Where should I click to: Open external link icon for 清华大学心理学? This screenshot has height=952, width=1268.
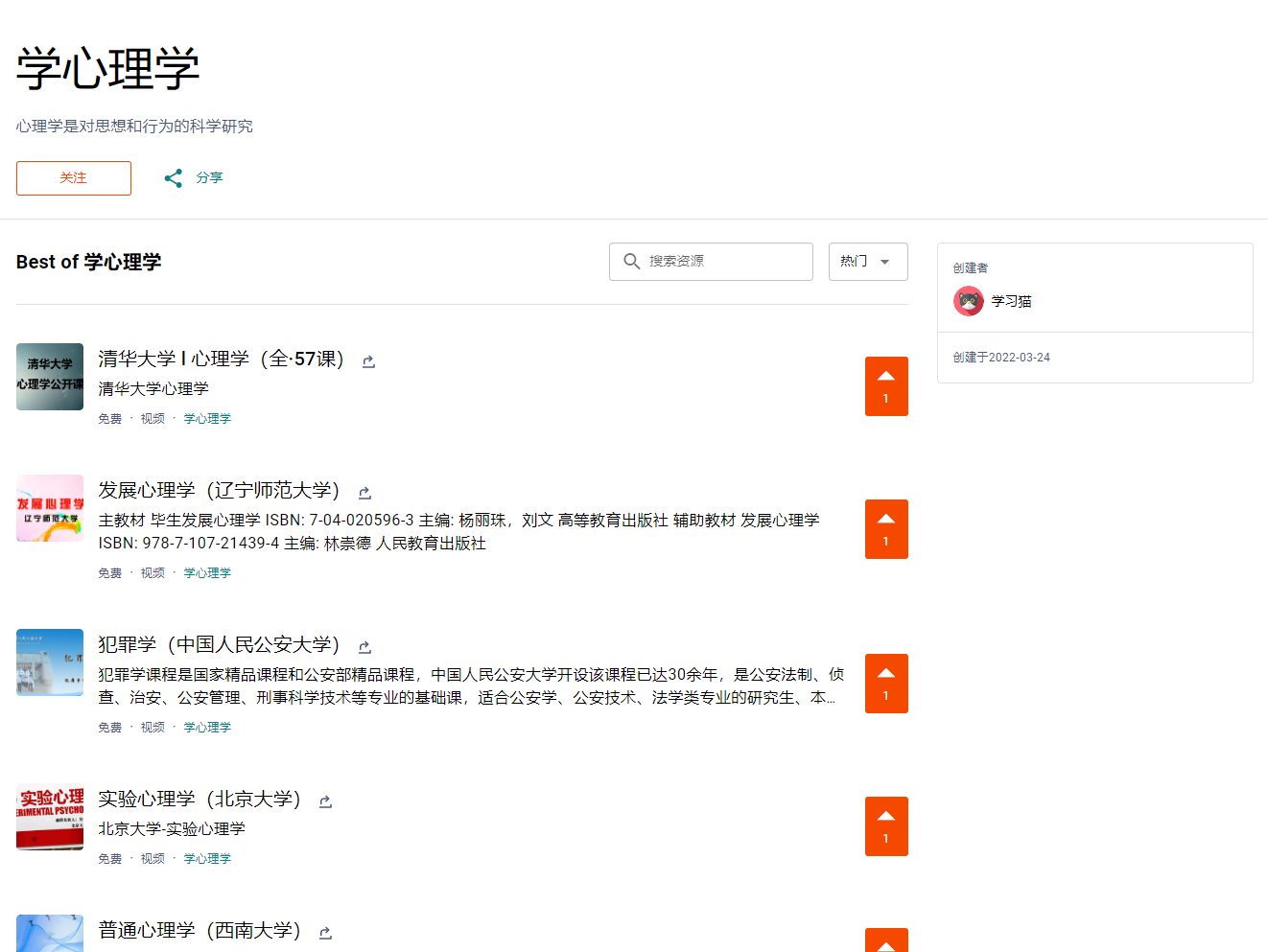pos(368,361)
